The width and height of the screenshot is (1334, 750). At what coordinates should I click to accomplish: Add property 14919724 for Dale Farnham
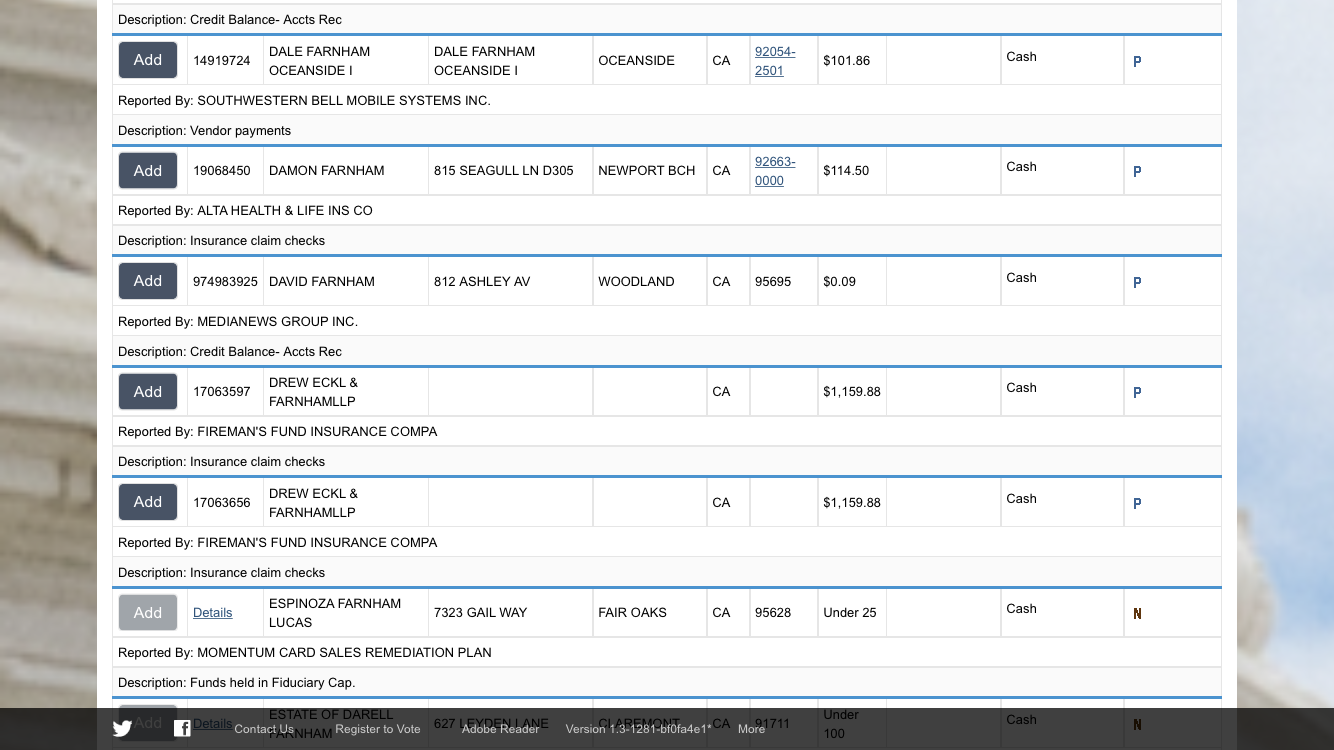148,60
